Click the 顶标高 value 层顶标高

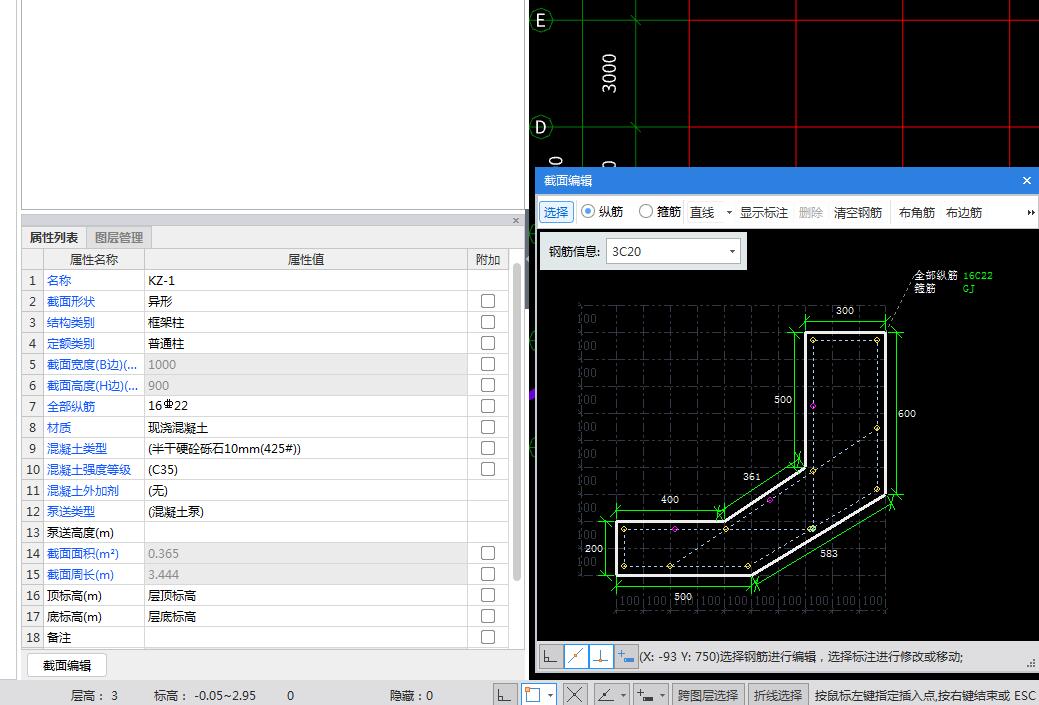(x=305, y=595)
